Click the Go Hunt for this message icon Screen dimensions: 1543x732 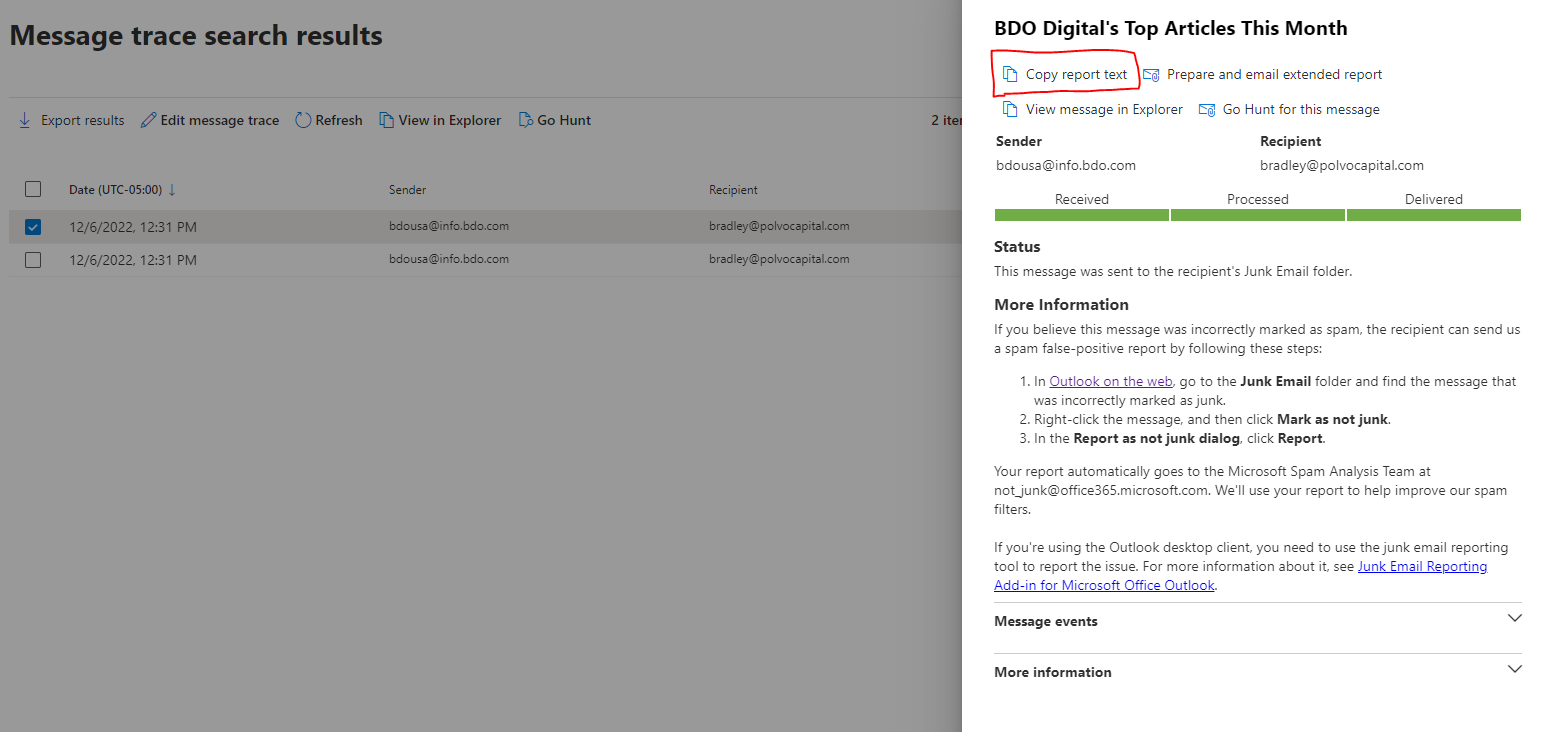click(x=1207, y=110)
